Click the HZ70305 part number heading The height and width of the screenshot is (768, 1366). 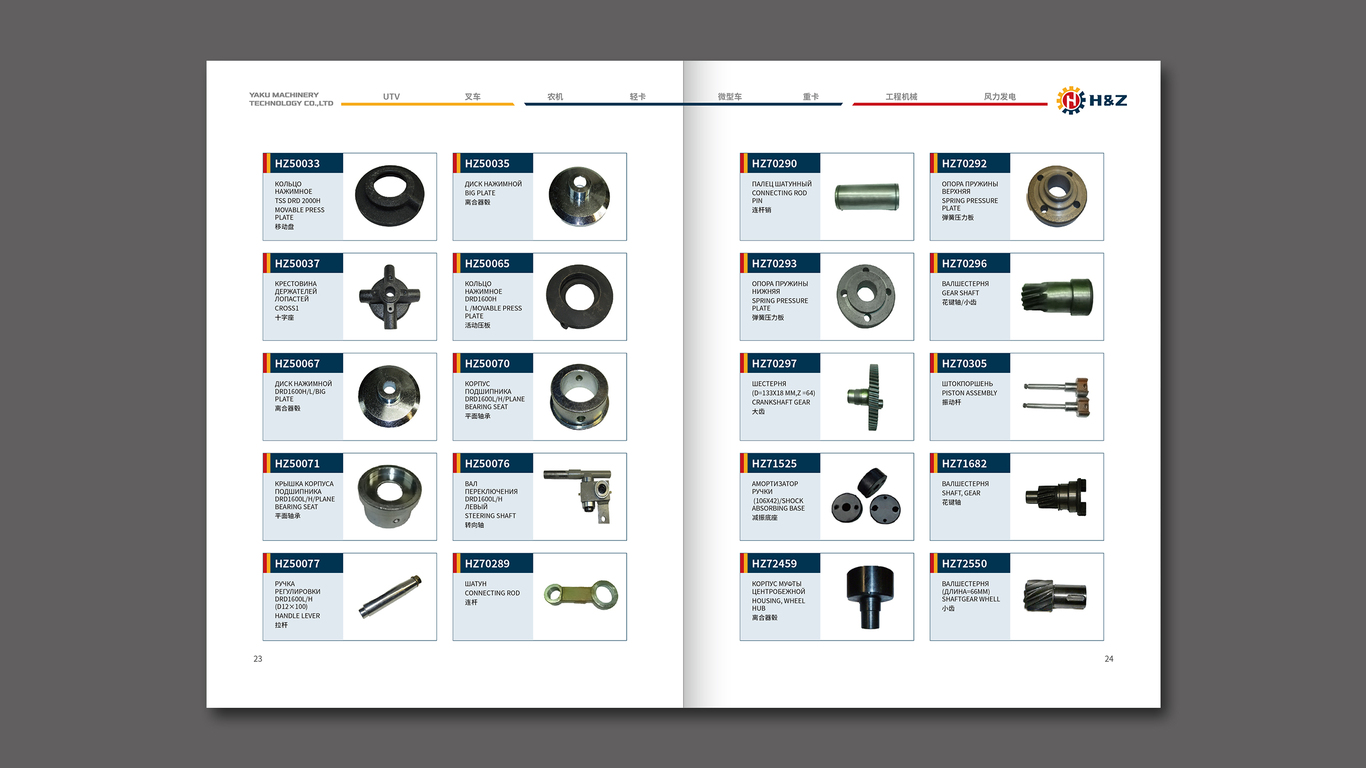964,363
